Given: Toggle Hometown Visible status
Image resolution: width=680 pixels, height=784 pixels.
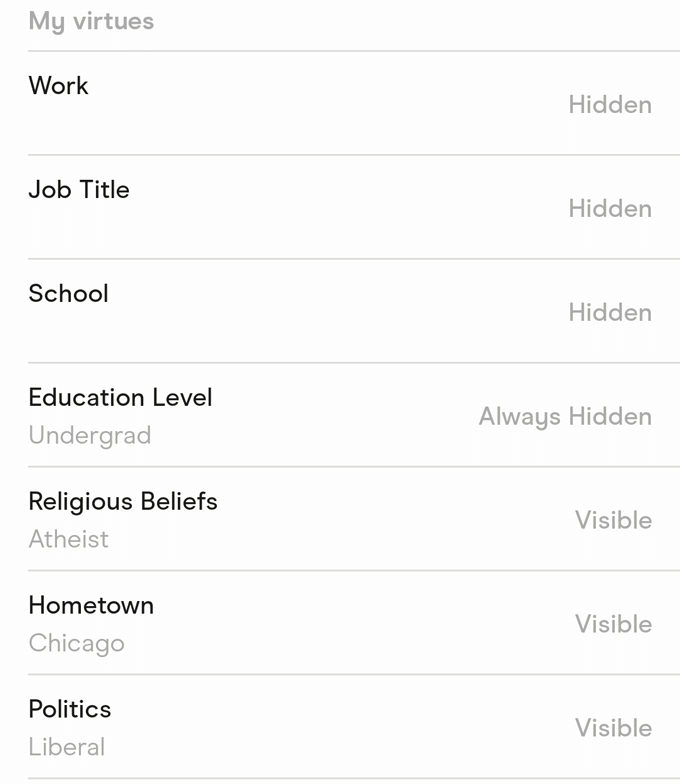Looking at the screenshot, I should click(x=614, y=624).
